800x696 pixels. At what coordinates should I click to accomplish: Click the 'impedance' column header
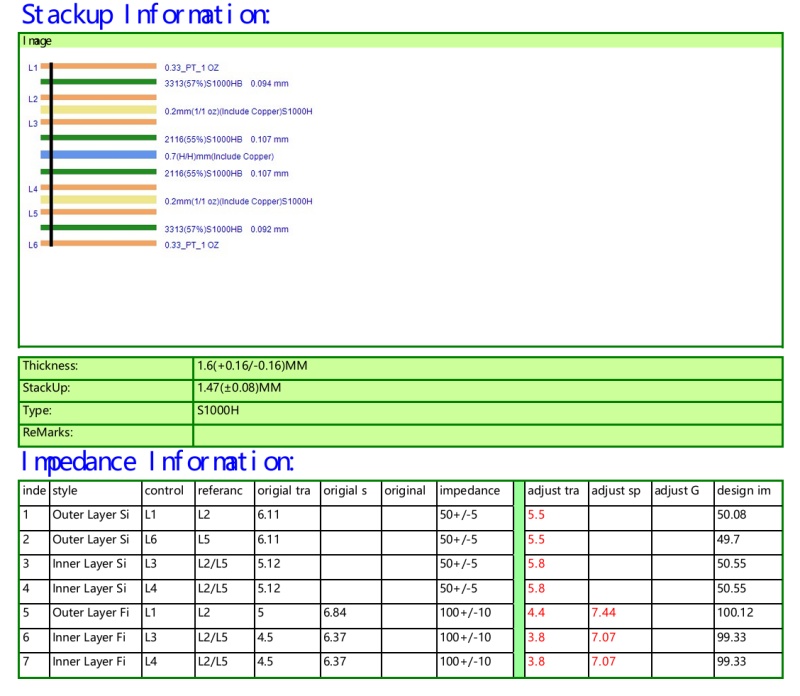(x=474, y=492)
